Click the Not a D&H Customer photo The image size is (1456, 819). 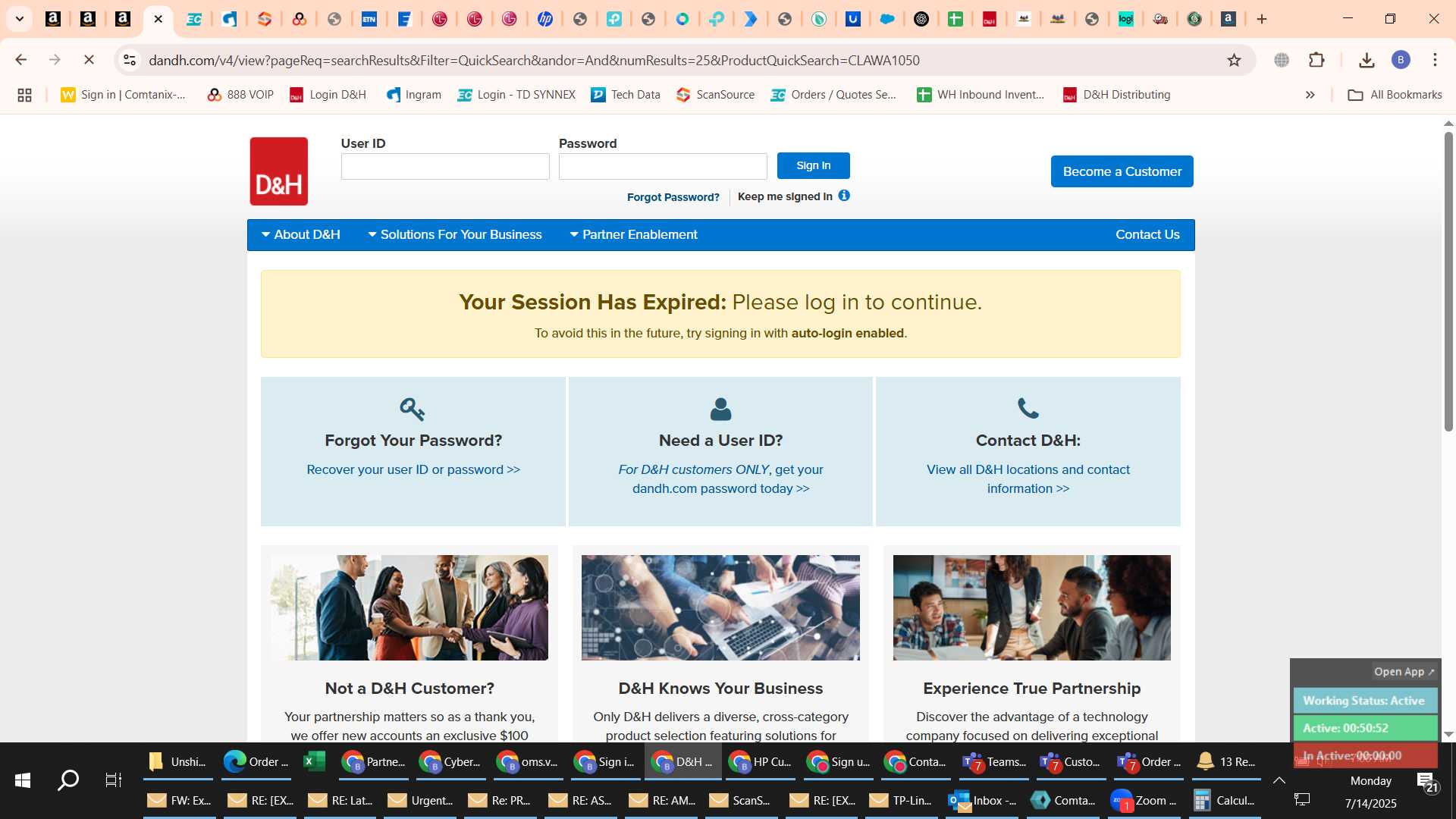pos(409,607)
